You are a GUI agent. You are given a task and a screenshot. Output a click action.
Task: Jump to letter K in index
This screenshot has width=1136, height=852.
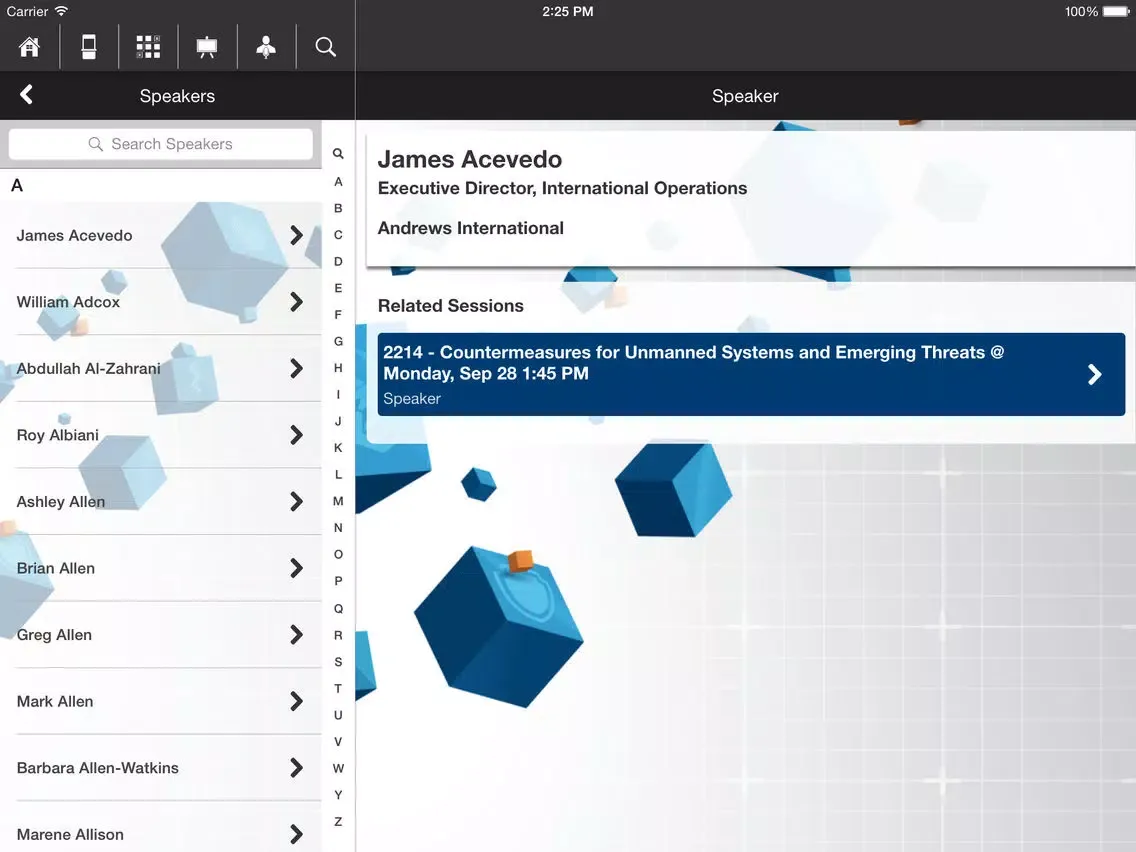click(x=338, y=448)
